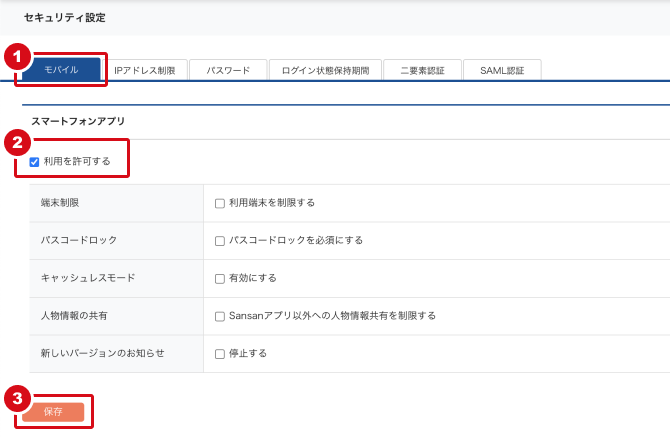Switch to the SAML認証 tab
670x437 pixels.
tap(503, 70)
